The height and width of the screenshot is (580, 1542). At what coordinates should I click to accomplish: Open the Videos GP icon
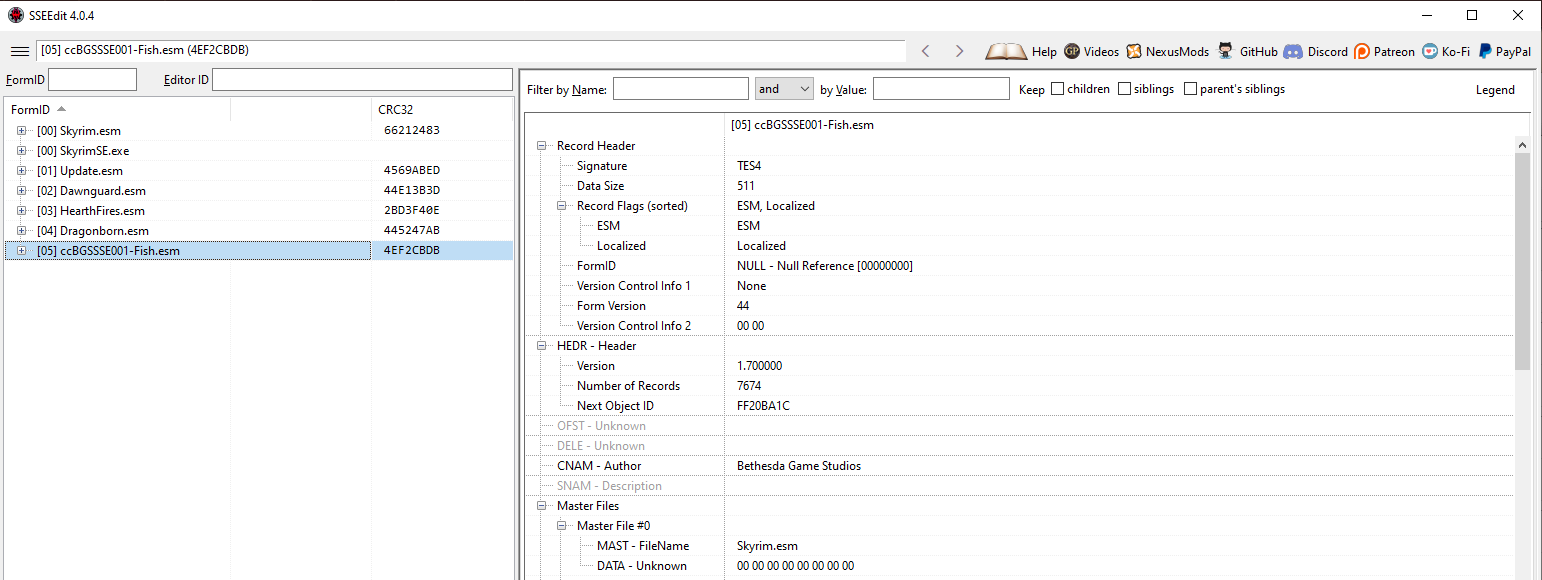click(1072, 51)
